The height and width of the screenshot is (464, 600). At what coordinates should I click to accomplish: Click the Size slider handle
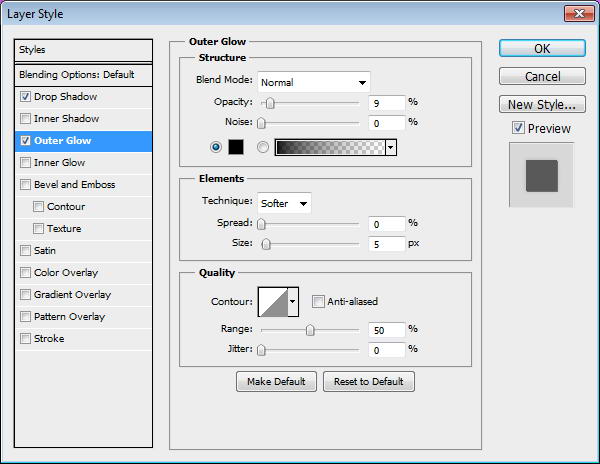266,244
